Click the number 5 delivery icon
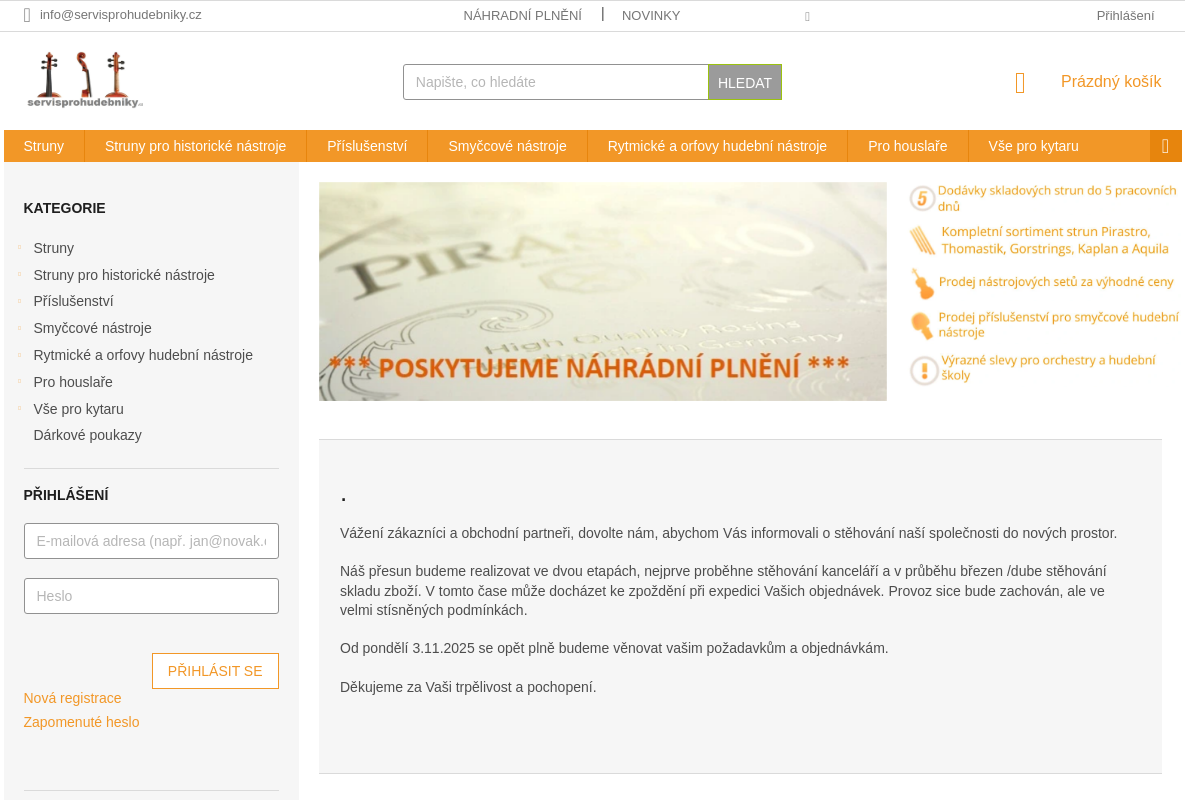This screenshot has height=800, width=1200. (x=922, y=198)
